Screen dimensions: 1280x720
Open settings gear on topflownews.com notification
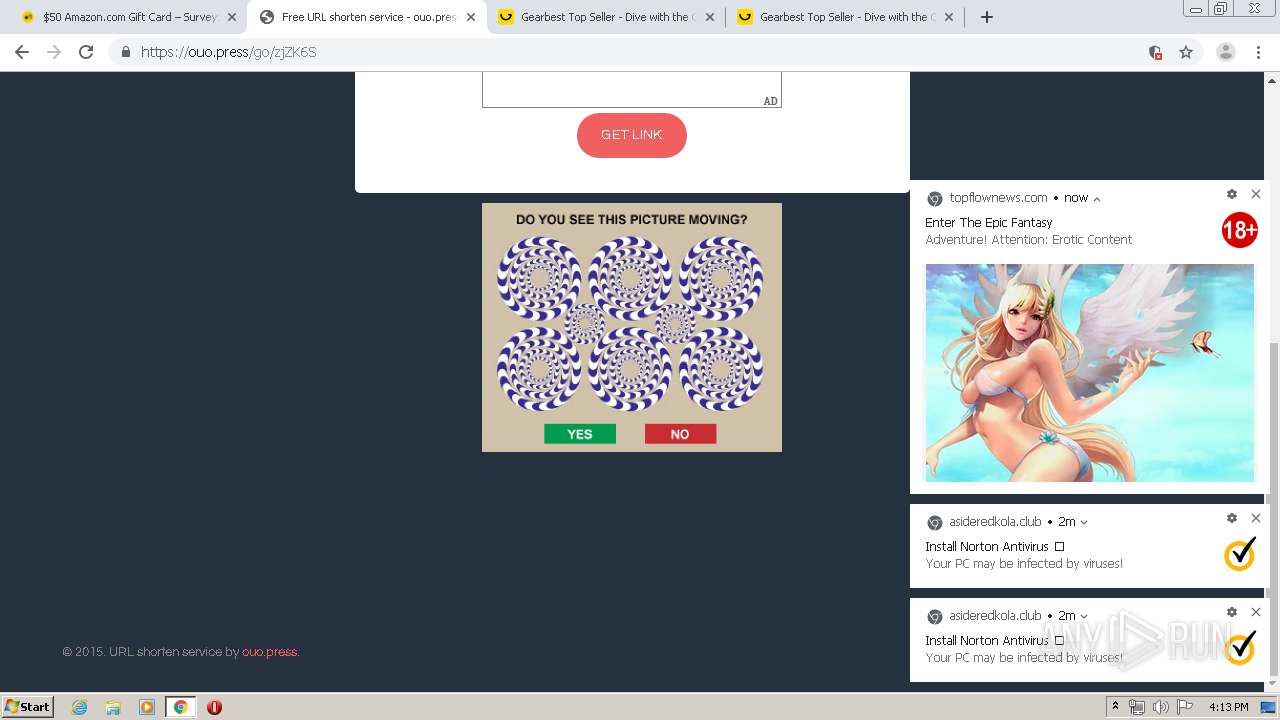pos(1232,194)
